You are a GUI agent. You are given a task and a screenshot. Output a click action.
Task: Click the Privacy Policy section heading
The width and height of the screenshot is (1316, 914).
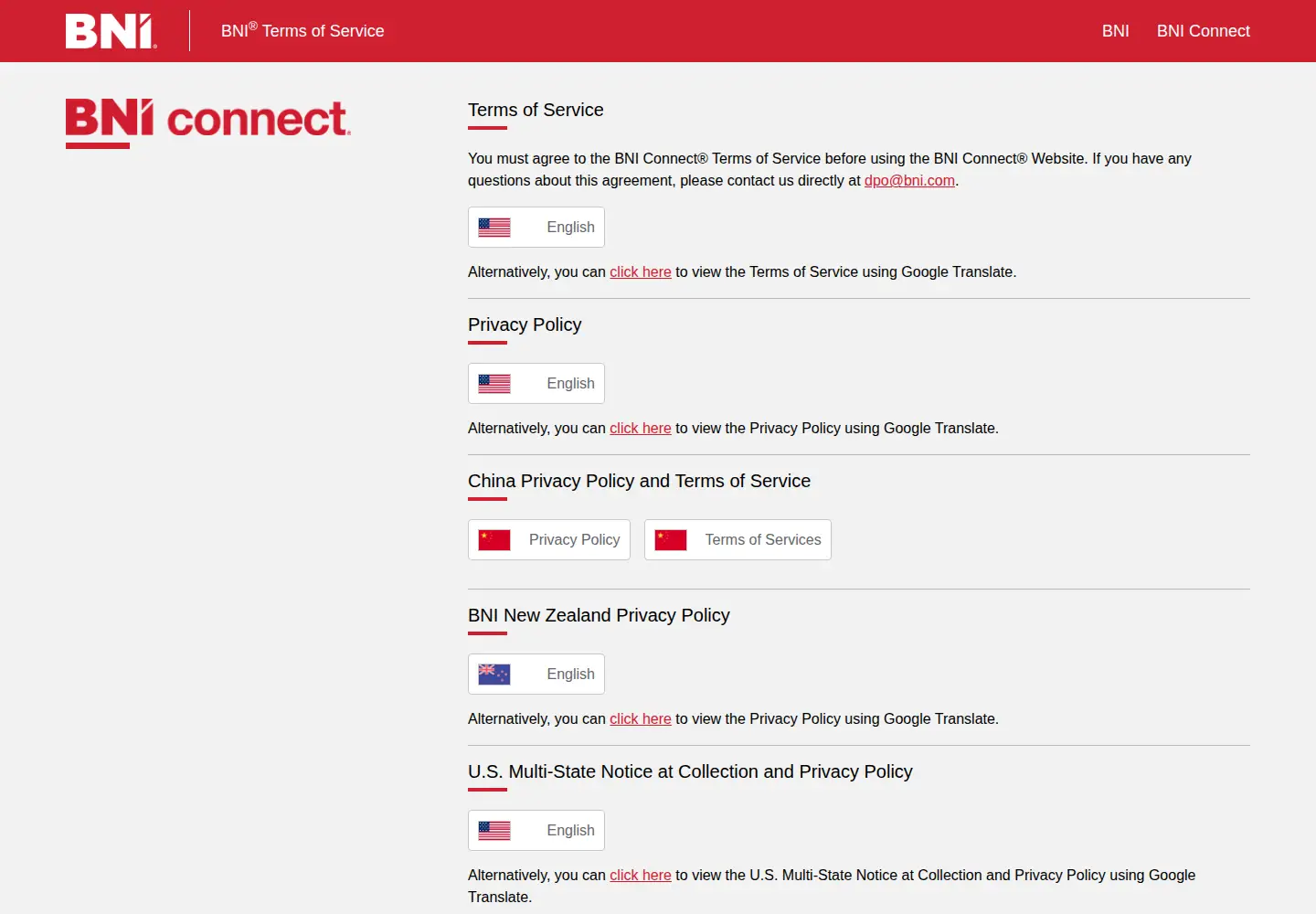(525, 325)
